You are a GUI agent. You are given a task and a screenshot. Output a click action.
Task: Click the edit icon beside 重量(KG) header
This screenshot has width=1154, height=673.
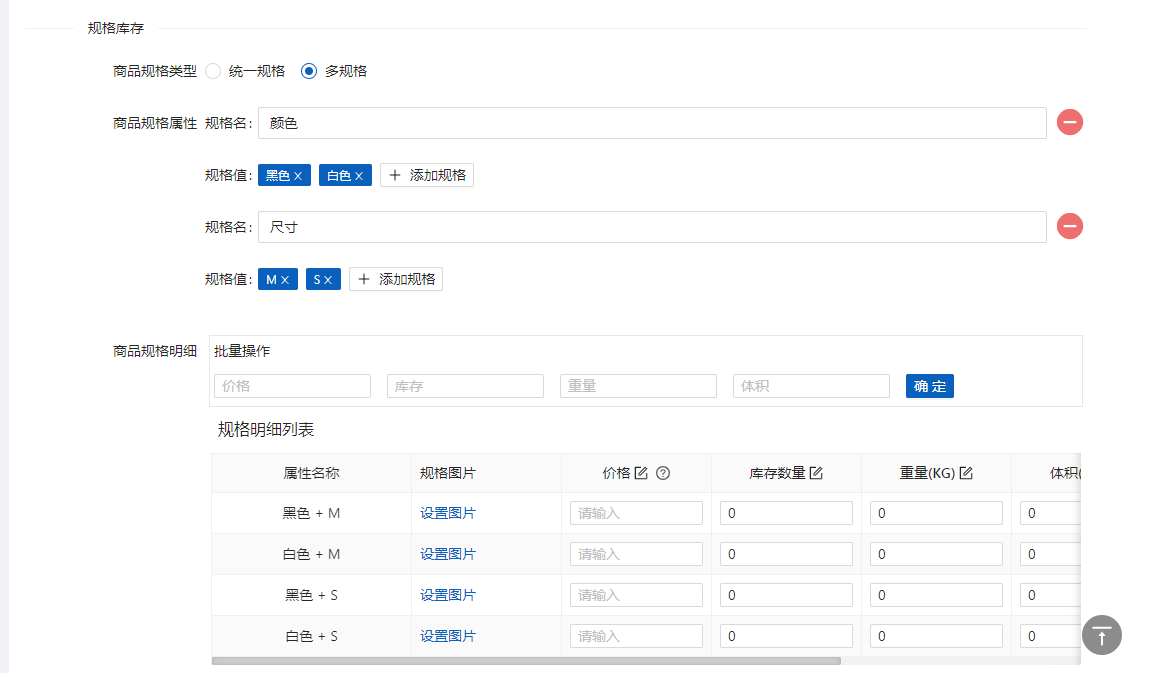(x=966, y=473)
